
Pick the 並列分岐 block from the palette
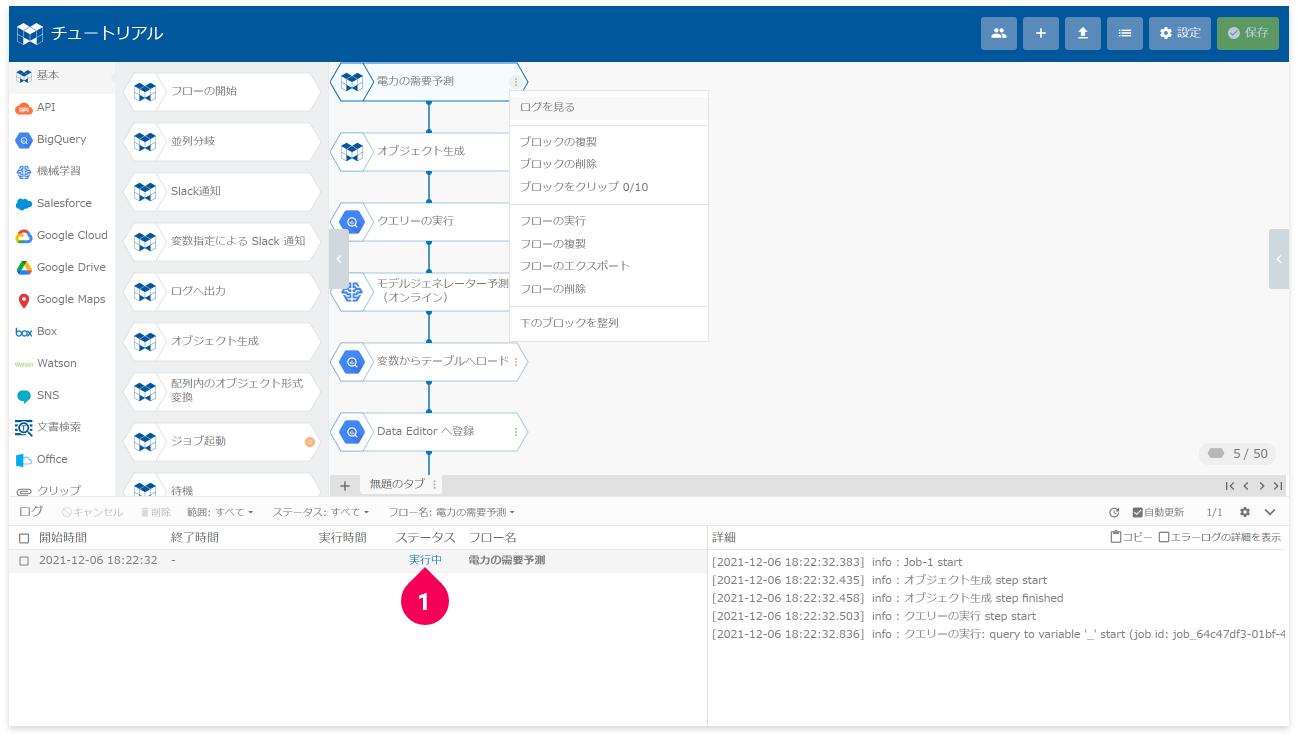click(222, 141)
